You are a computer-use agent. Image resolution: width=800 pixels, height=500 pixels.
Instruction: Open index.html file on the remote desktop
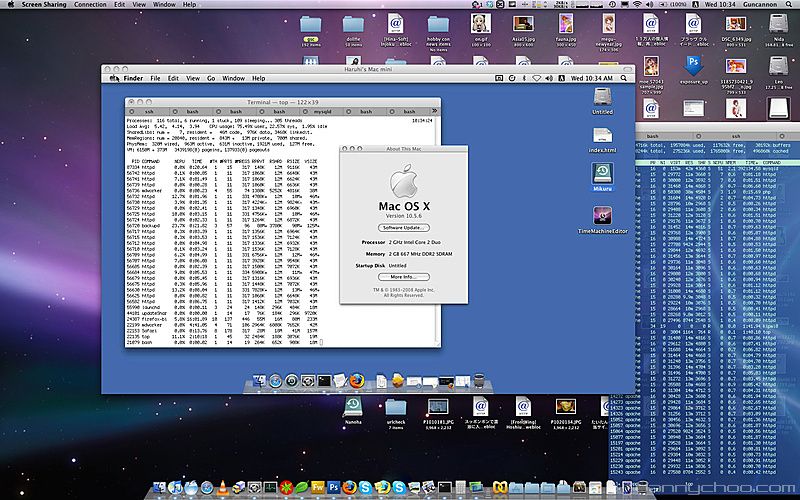602,134
